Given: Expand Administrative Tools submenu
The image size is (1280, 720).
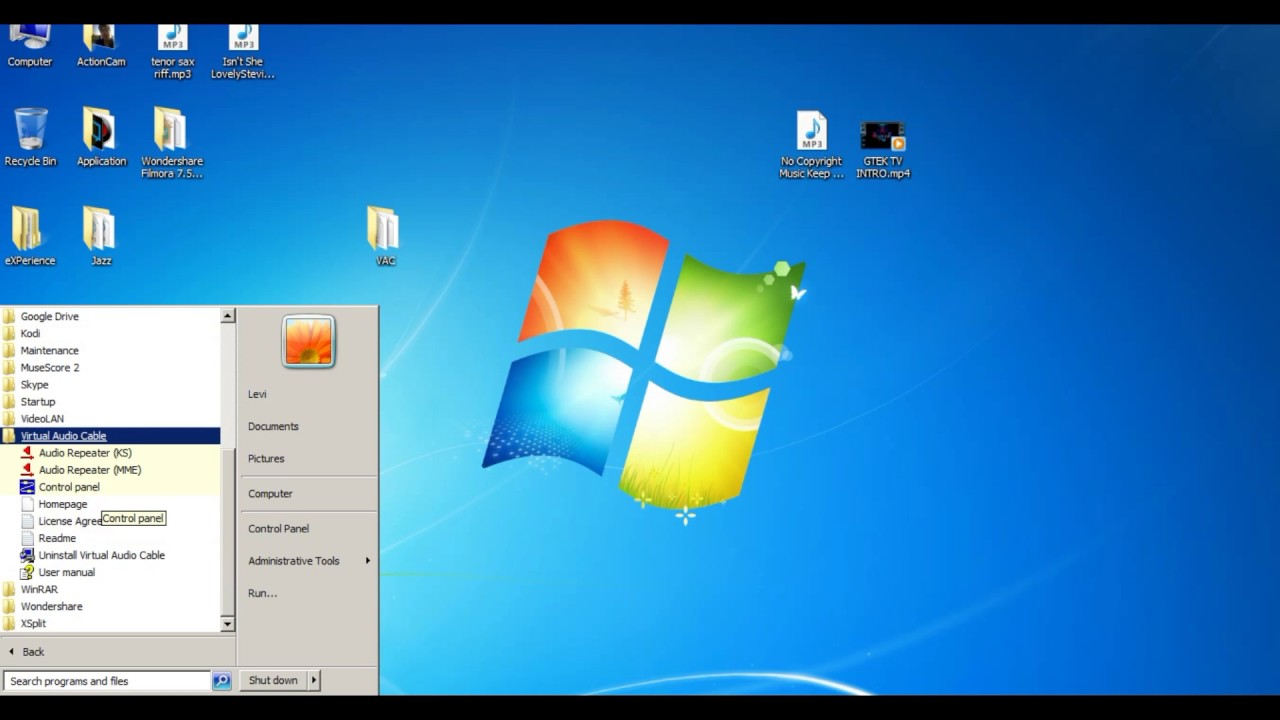Looking at the screenshot, I should [x=307, y=561].
